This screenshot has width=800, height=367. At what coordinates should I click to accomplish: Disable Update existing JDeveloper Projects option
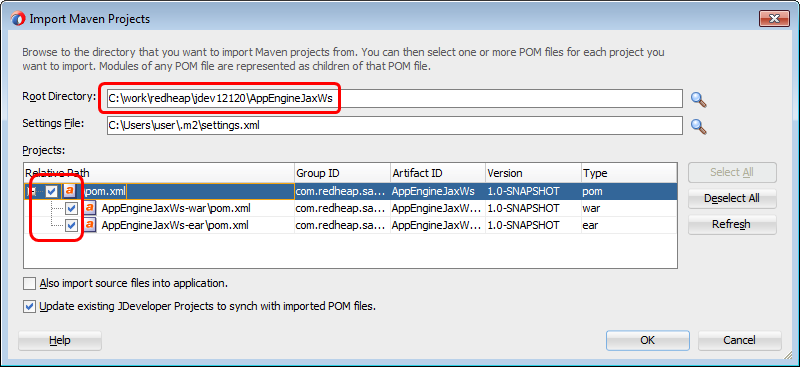click(30, 307)
